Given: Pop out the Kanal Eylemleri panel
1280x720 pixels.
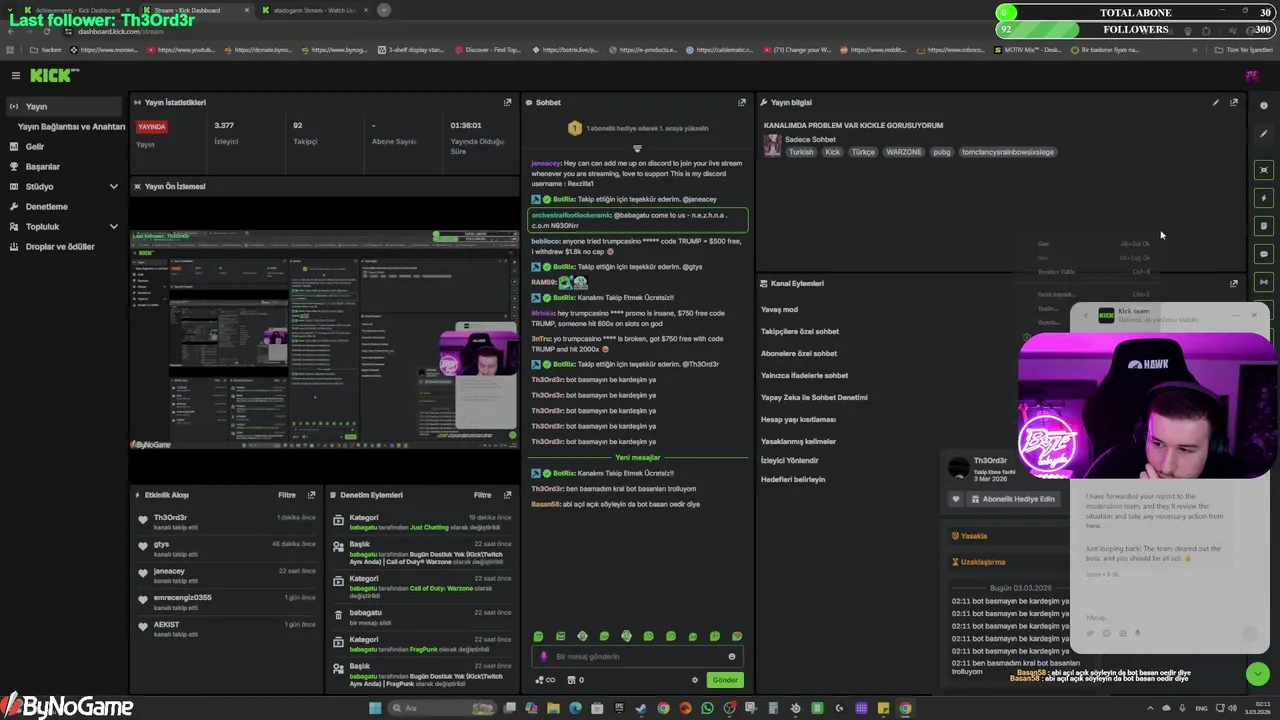Looking at the screenshot, I should coord(1233,283).
